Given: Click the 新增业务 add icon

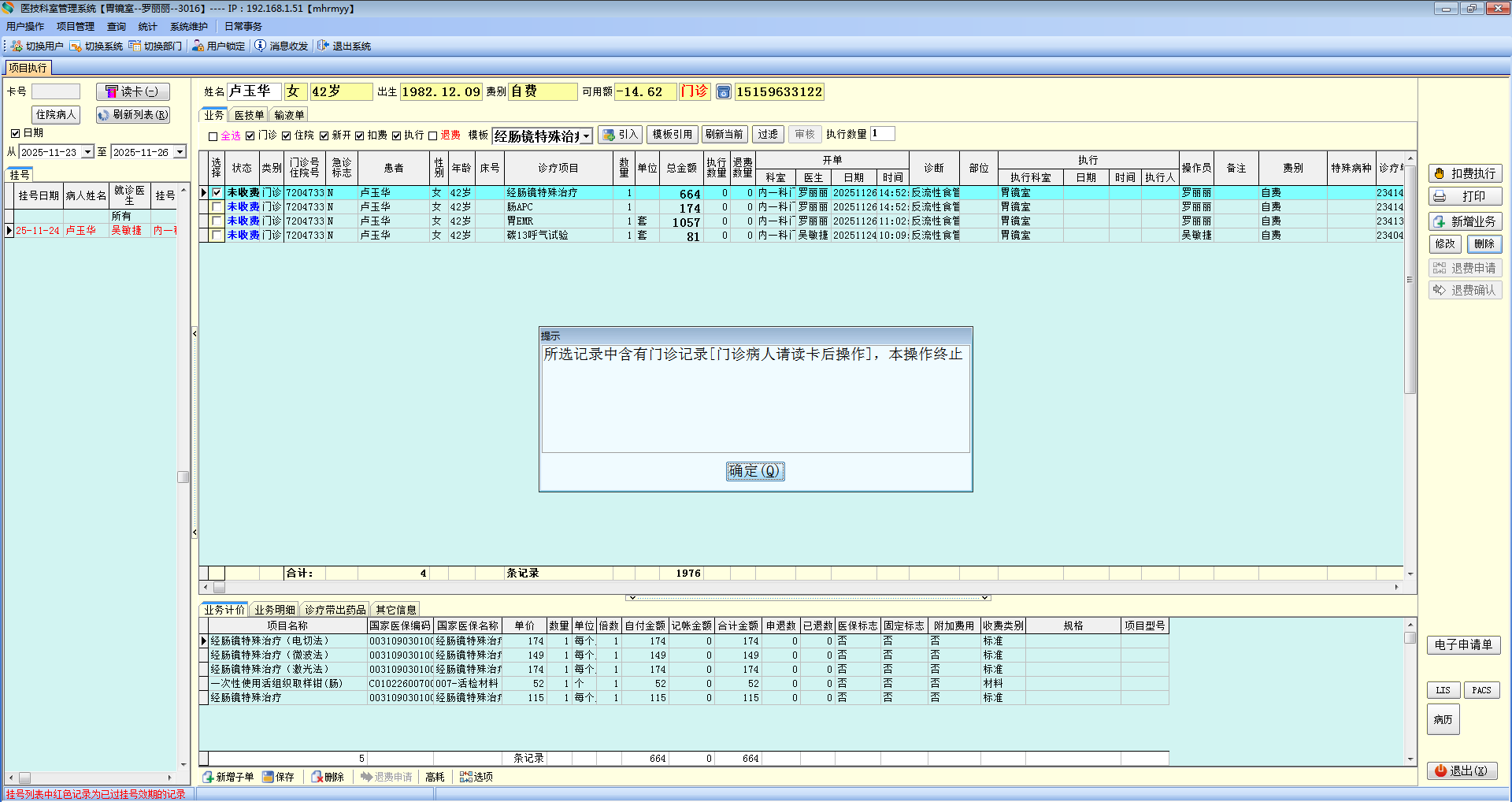Looking at the screenshot, I should 1440,221.
